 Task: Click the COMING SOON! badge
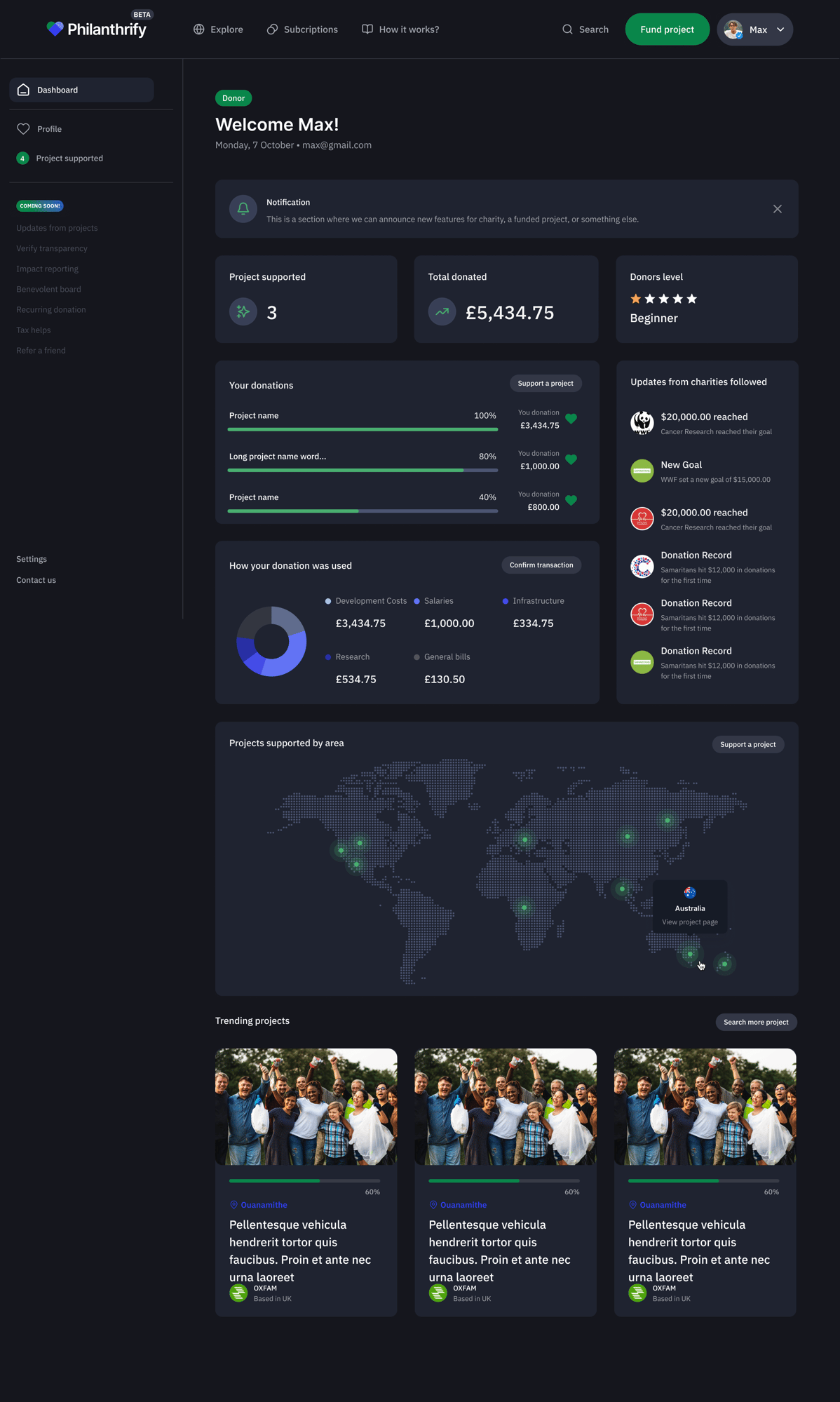[x=40, y=205]
